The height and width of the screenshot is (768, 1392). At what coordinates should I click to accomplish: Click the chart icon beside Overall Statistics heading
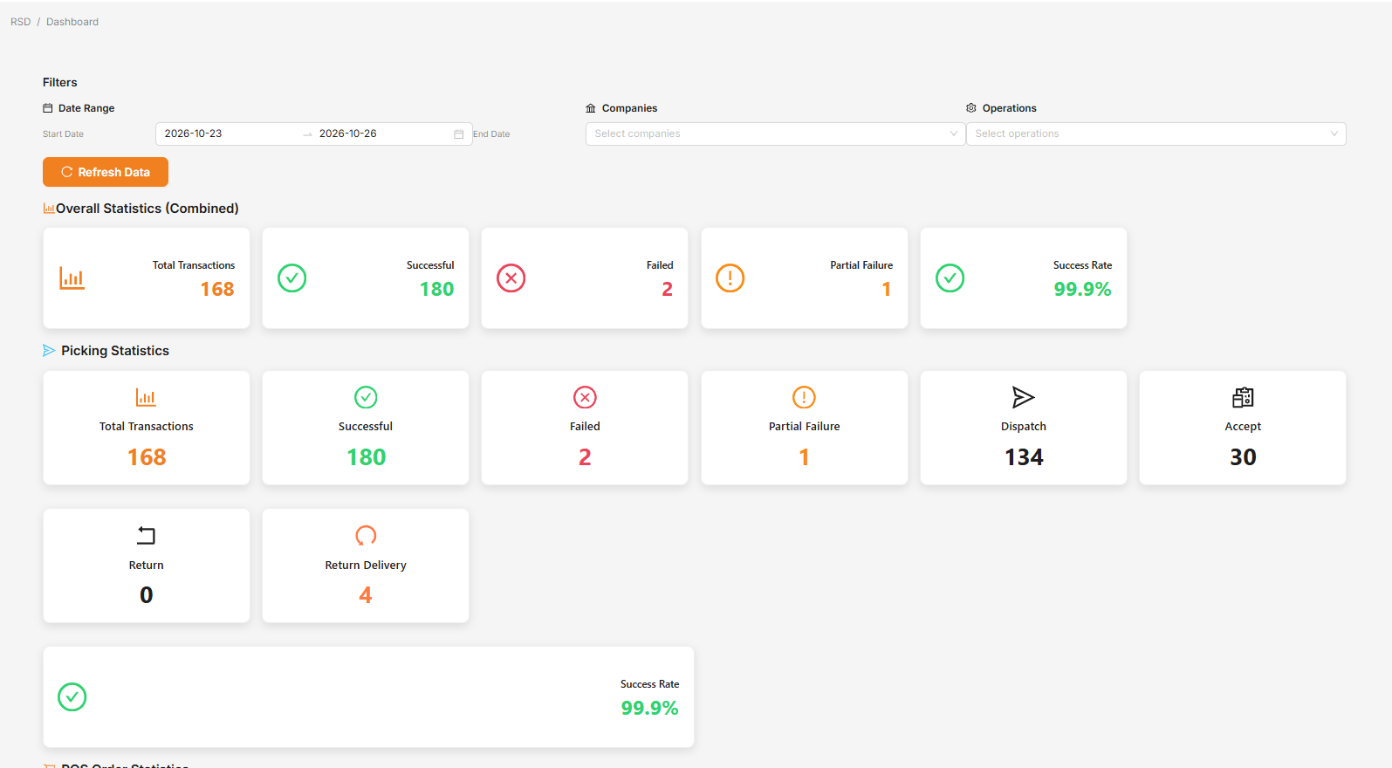coord(49,209)
